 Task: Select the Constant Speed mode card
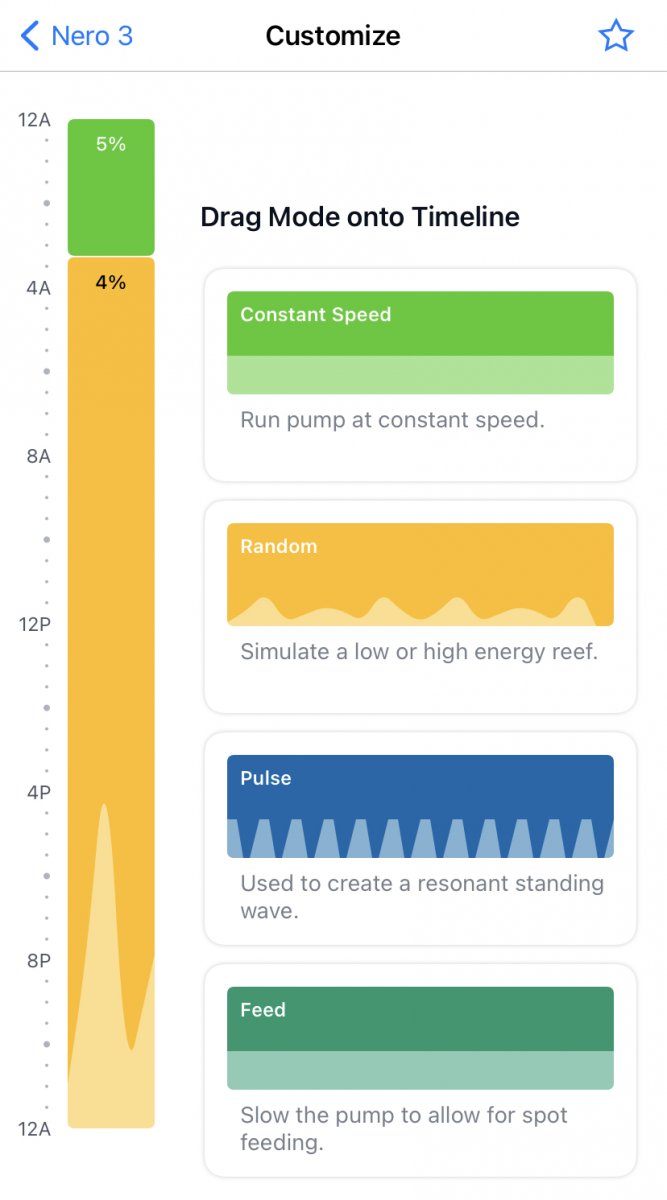coord(420,374)
